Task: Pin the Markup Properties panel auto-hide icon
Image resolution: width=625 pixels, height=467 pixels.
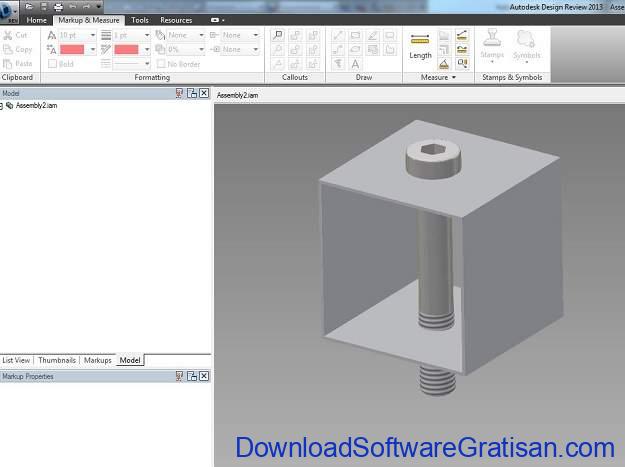Action: pos(179,376)
